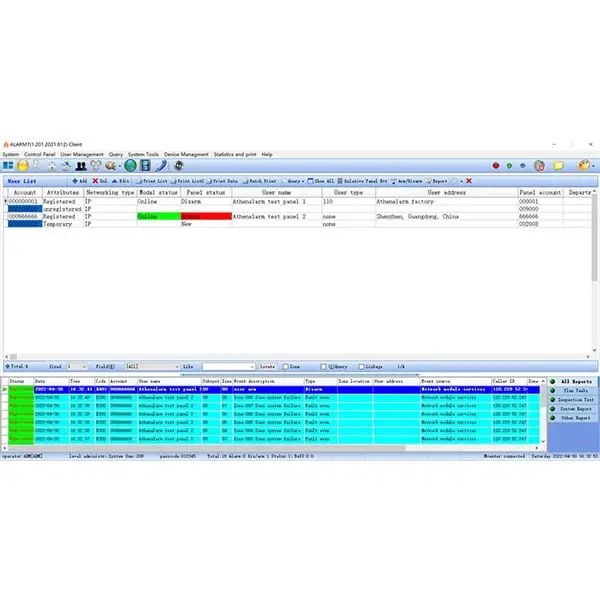The image size is (600, 600).
Task: Open the color palette theme icon
Action: tap(584, 166)
